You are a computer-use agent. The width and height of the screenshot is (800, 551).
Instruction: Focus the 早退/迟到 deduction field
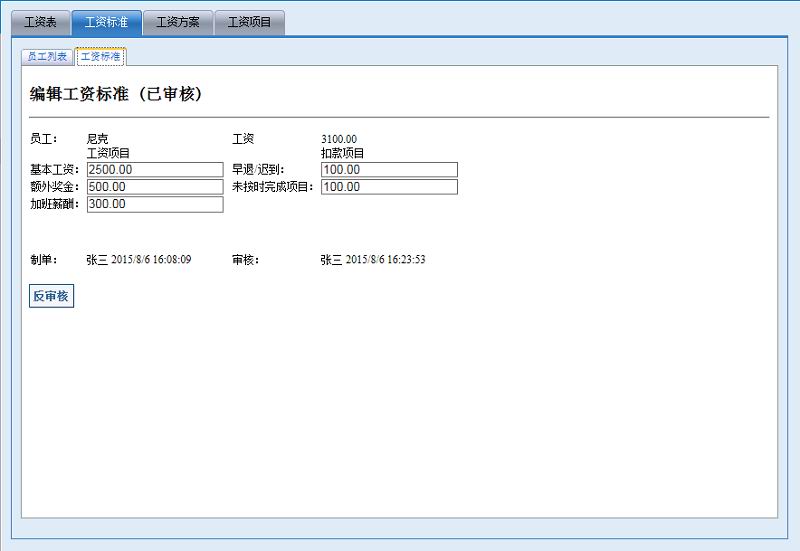click(389, 170)
